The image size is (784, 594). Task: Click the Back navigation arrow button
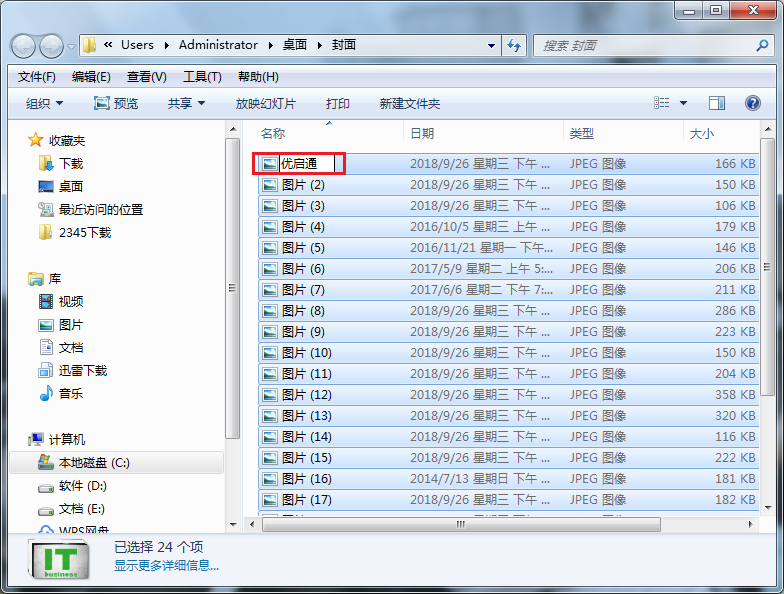(24, 45)
